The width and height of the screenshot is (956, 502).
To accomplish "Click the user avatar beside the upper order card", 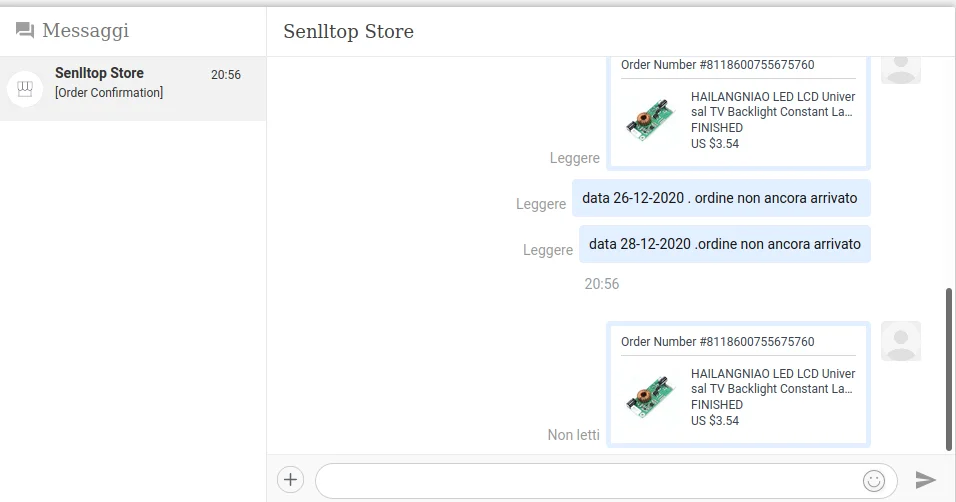I will [x=900, y=66].
